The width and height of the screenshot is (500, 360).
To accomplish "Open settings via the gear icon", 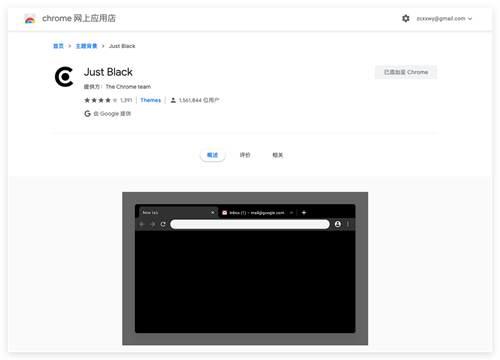I will coord(406,18).
